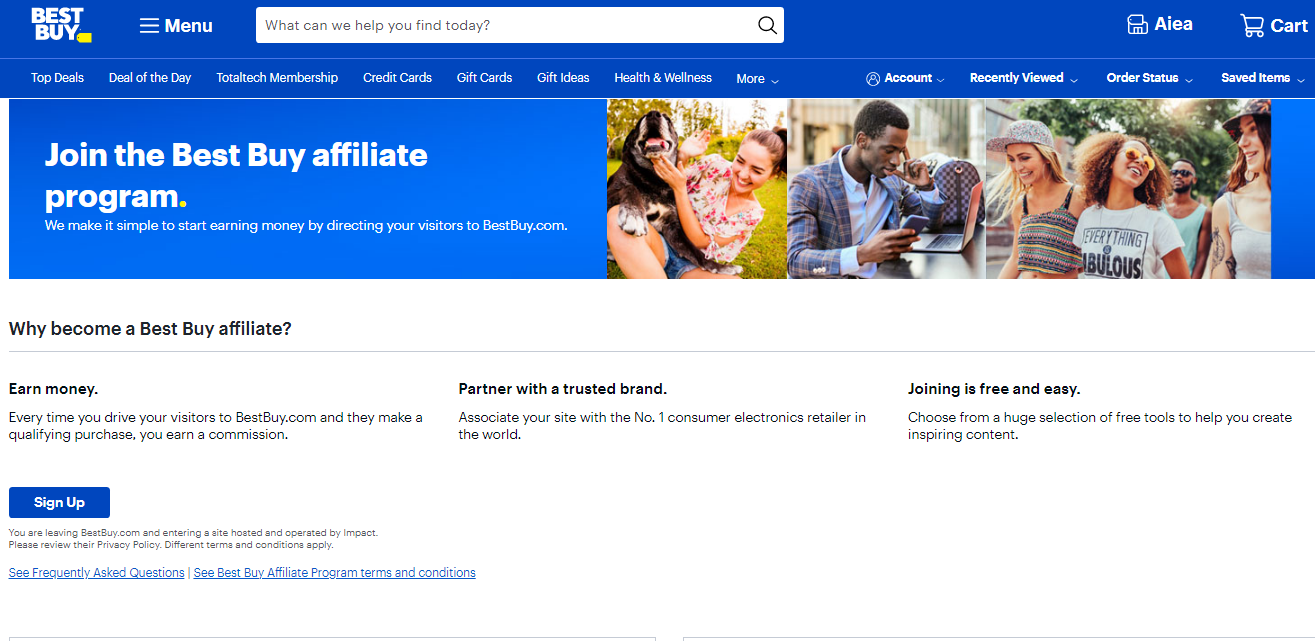Image resolution: width=1315 pixels, height=641 pixels.
Task: Expand the More dropdown
Action: 757,79
